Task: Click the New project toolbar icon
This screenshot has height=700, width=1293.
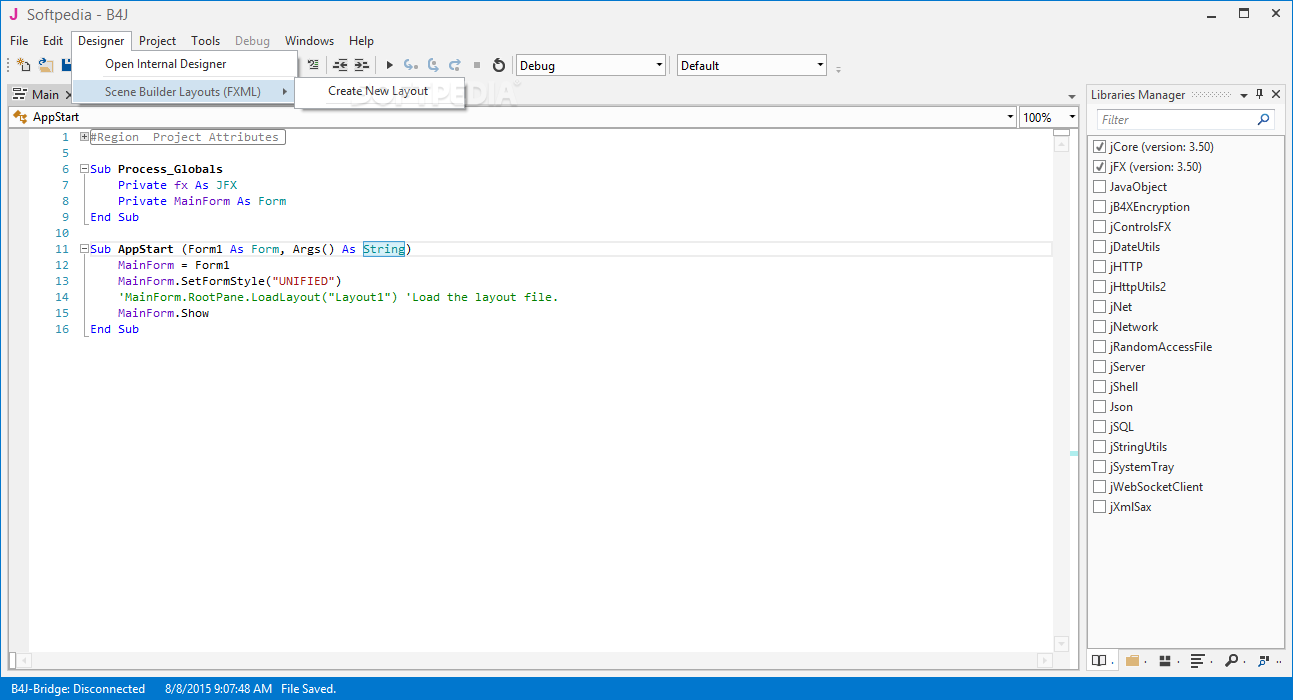Action: (24, 65)
